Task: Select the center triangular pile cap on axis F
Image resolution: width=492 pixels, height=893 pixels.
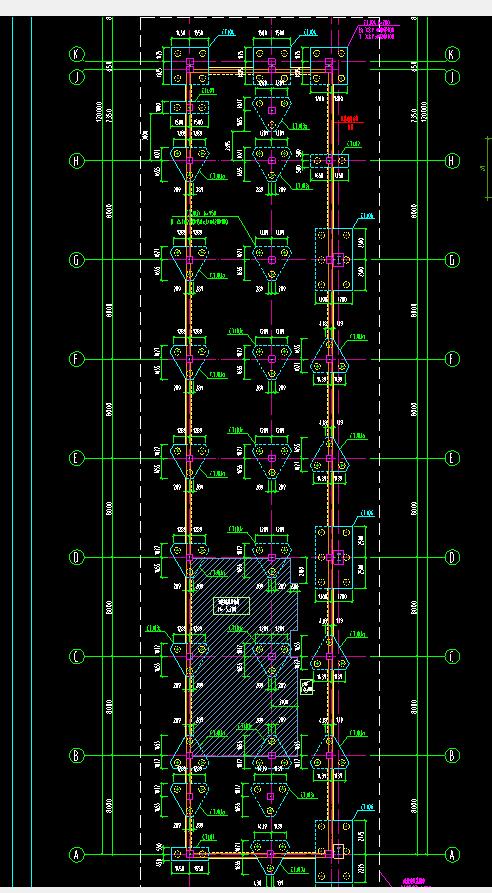Action: 272,361
